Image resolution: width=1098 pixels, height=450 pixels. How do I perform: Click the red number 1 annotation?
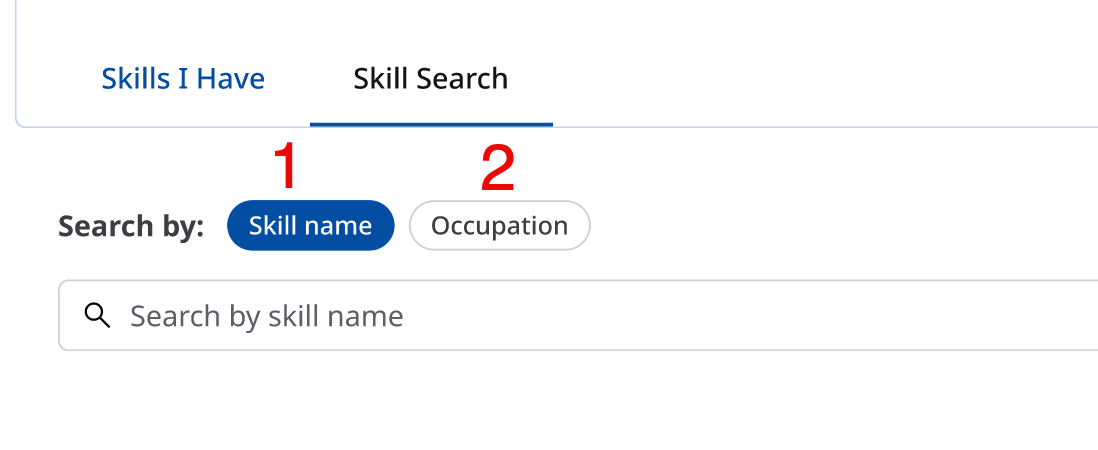click(286, 168)
